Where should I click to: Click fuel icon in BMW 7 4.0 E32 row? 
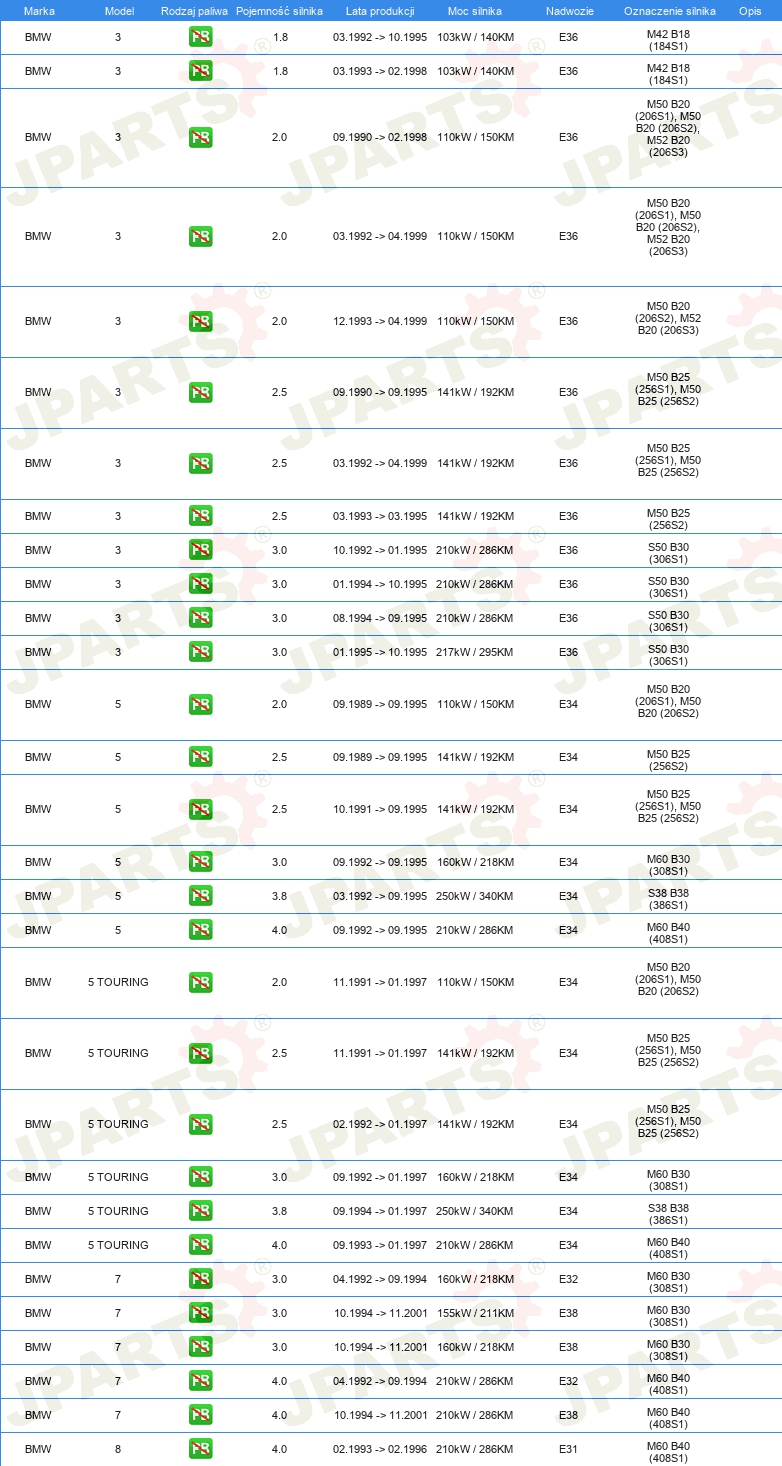point(200,1382)
